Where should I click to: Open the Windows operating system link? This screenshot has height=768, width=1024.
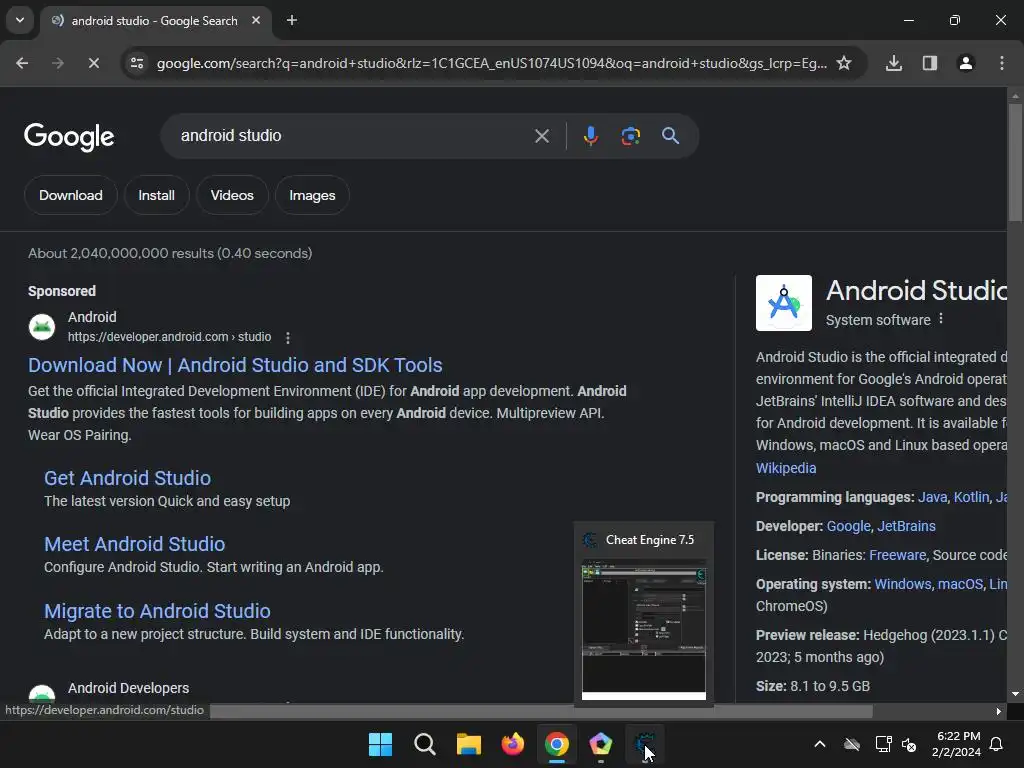coord(903,584)
